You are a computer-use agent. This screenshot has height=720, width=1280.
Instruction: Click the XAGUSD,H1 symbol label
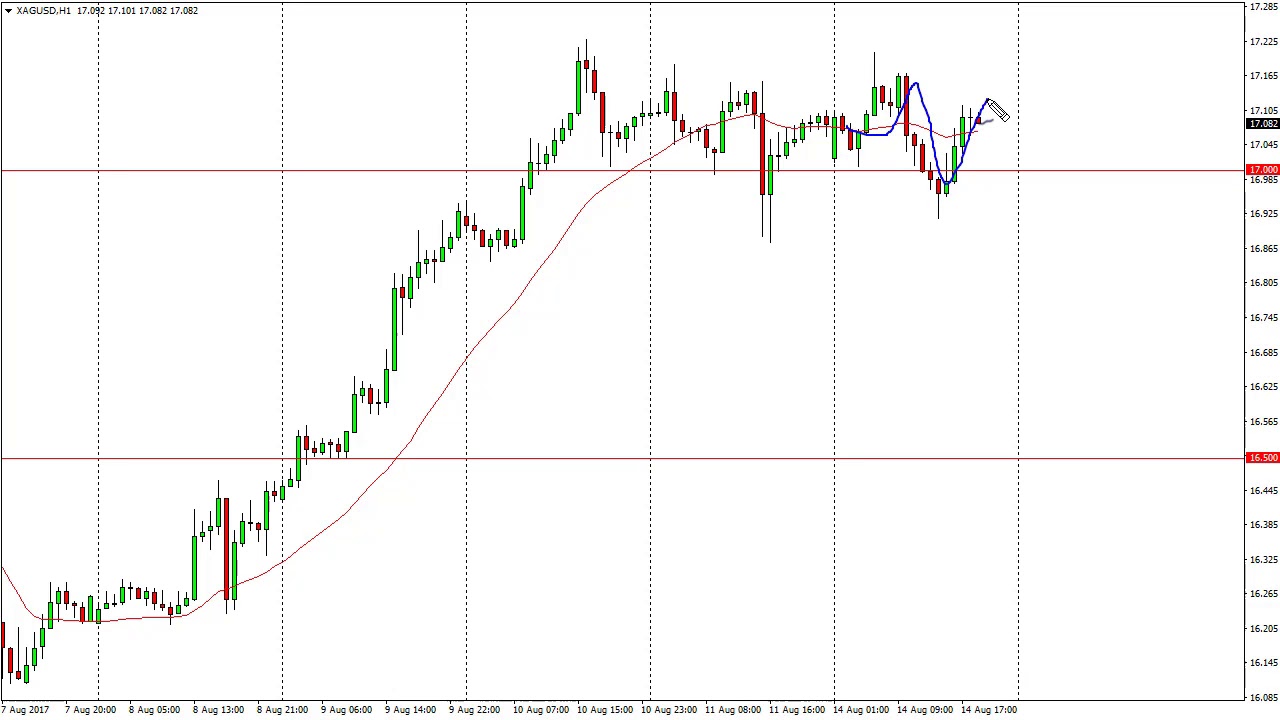click(x=44, y=11)
